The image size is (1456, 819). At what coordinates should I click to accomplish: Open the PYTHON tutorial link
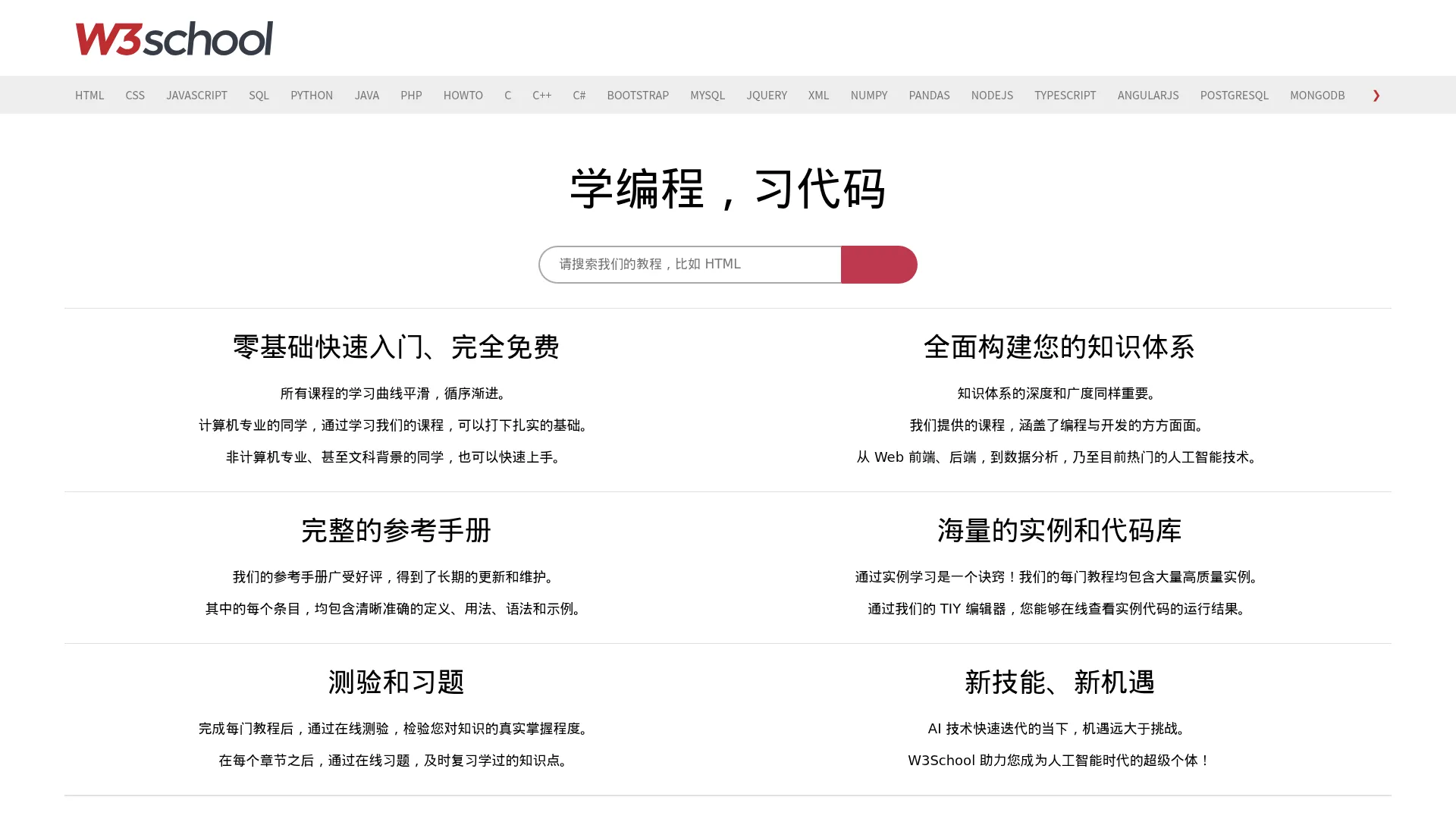[312, 96]
